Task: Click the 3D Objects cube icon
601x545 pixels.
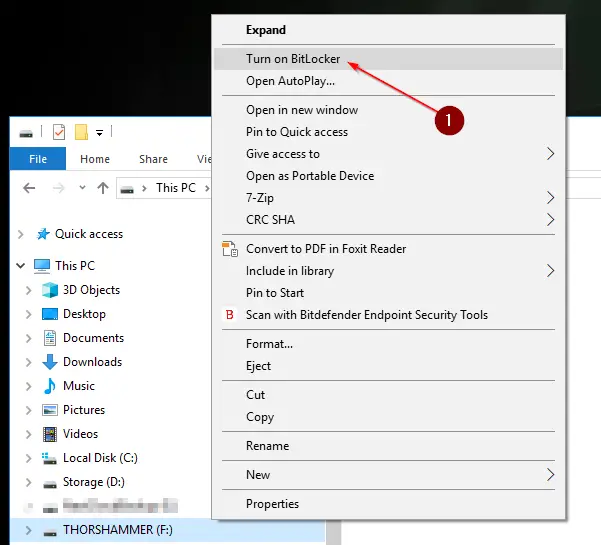Action: pyautogui.click(x=50, y=290)
